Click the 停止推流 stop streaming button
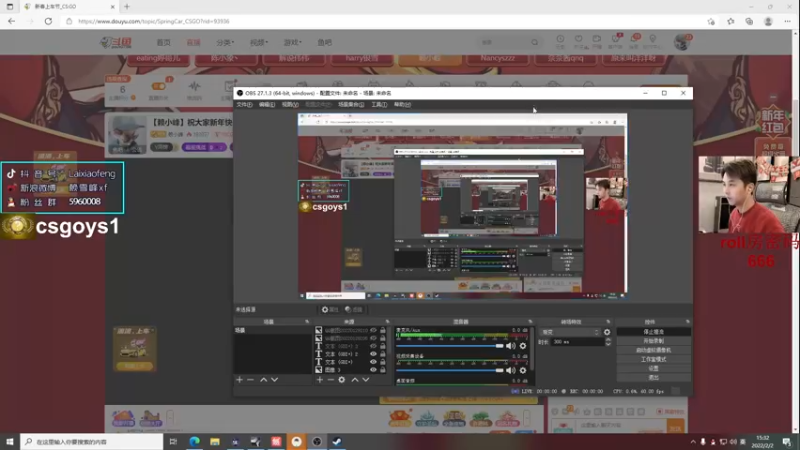Screen dimensions: 800x450 point(654,332)
